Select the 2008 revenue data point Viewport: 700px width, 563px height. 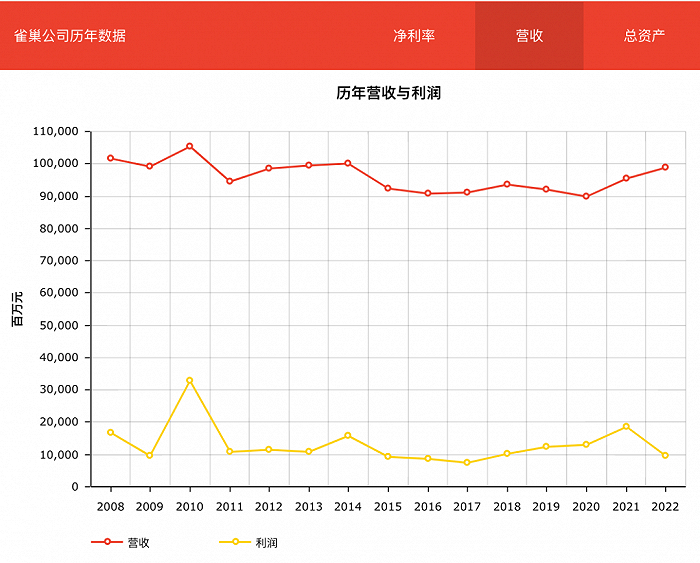[110, 158]
